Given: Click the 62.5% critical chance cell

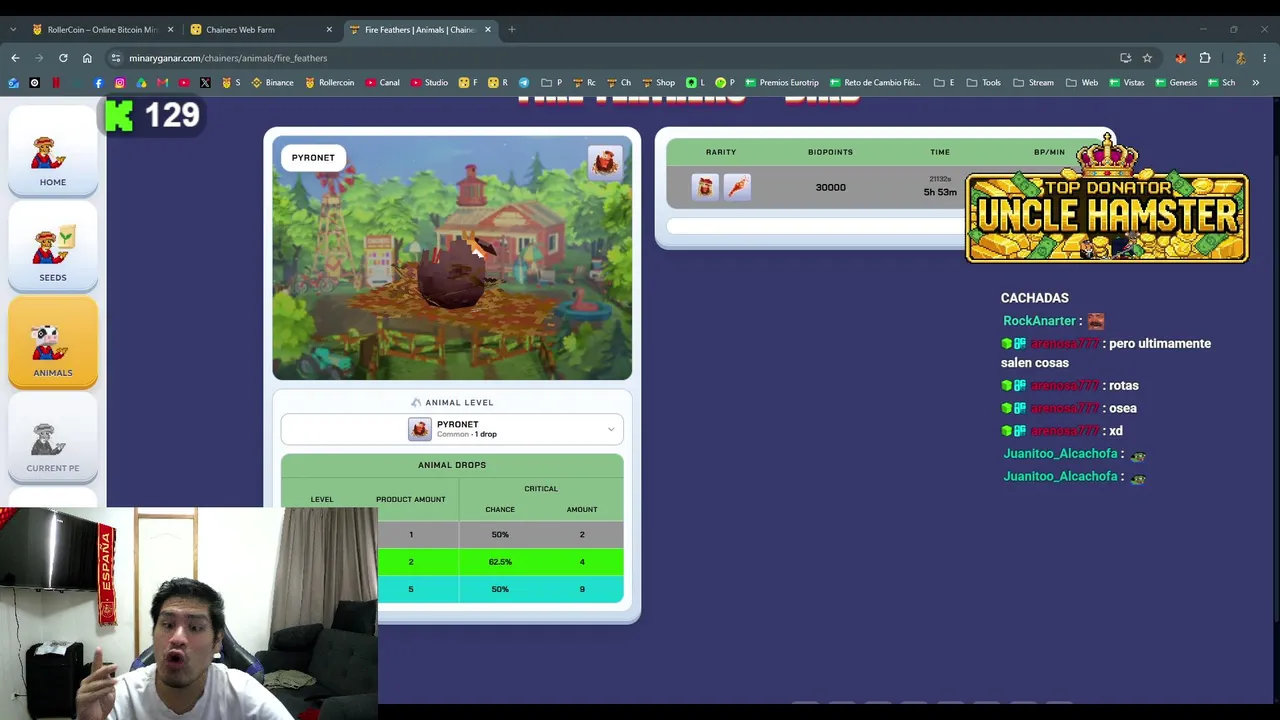Looking at the screenshot, I should coord(500,562).
